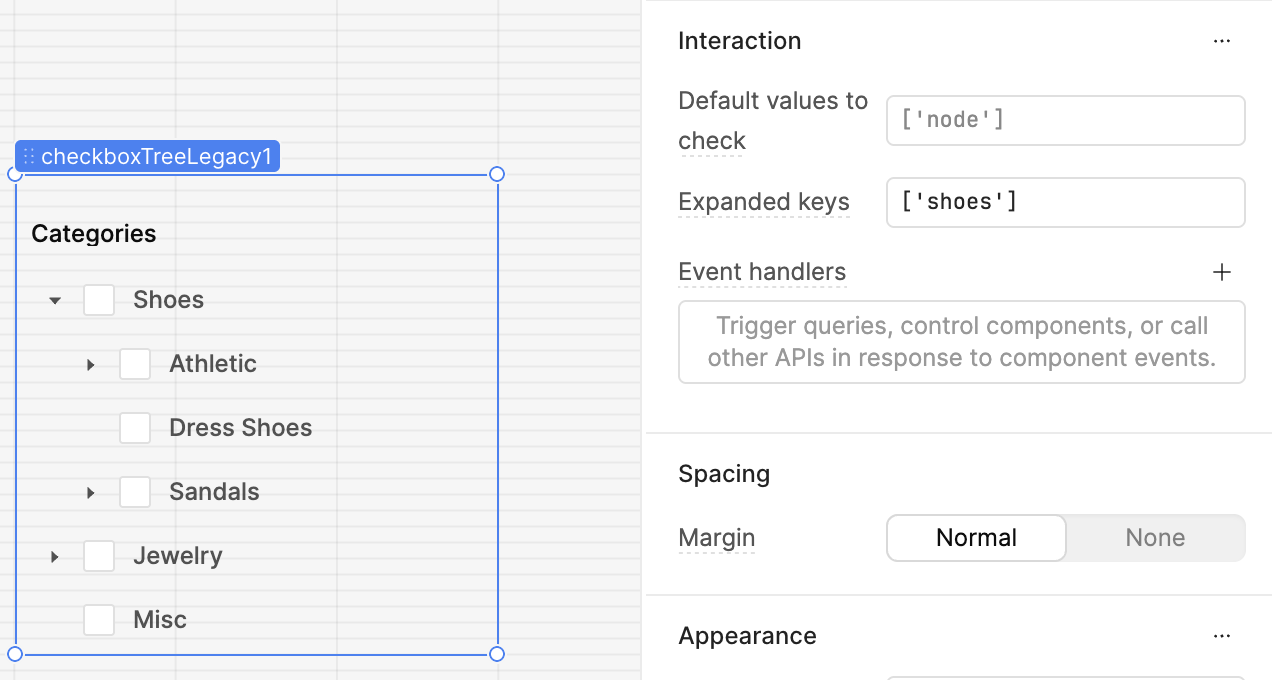Click the Default values to check input

(x=1065, y=120)
